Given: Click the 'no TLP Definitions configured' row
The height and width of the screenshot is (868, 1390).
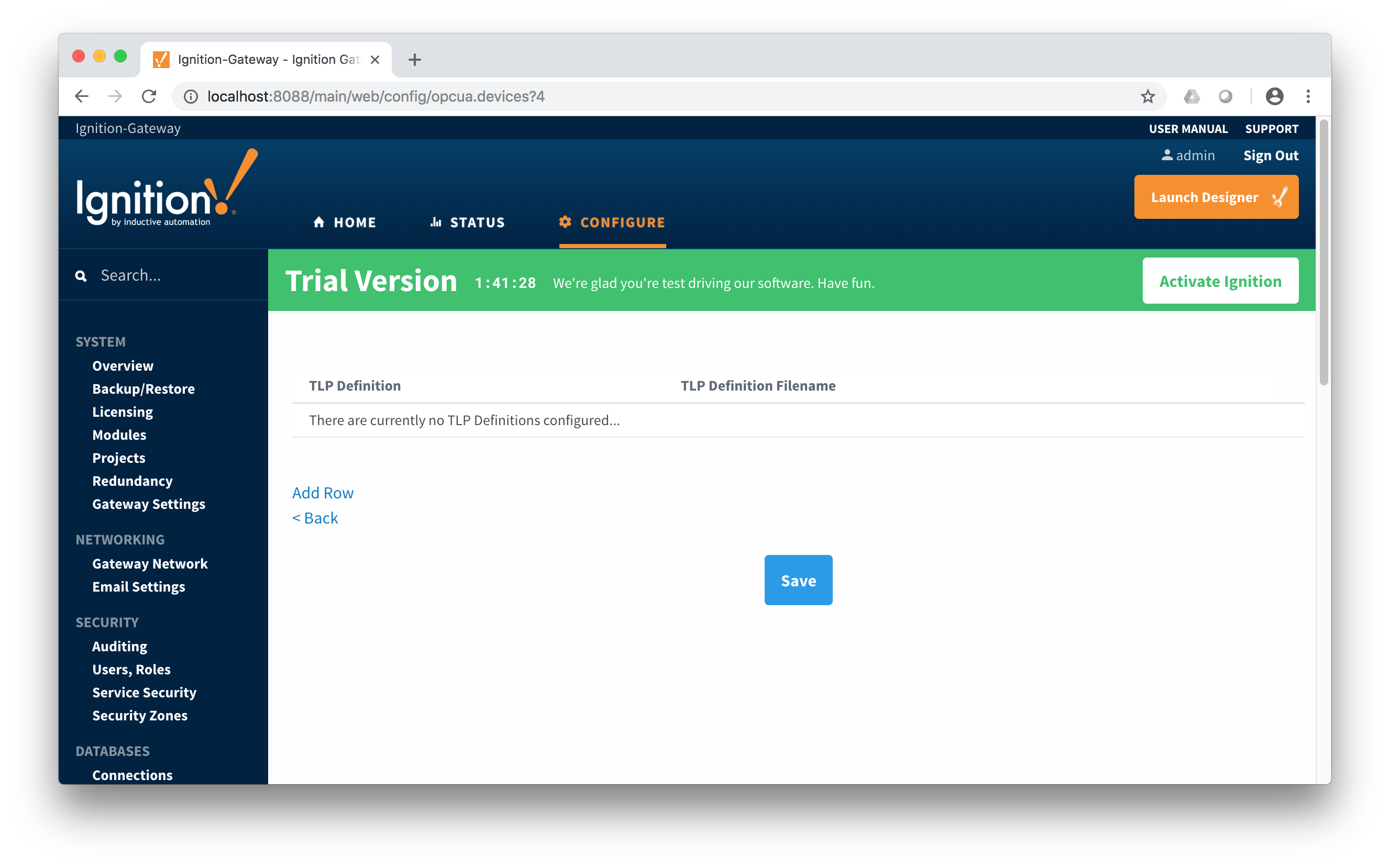Looking at the screenshot, I should pos(798,420).
